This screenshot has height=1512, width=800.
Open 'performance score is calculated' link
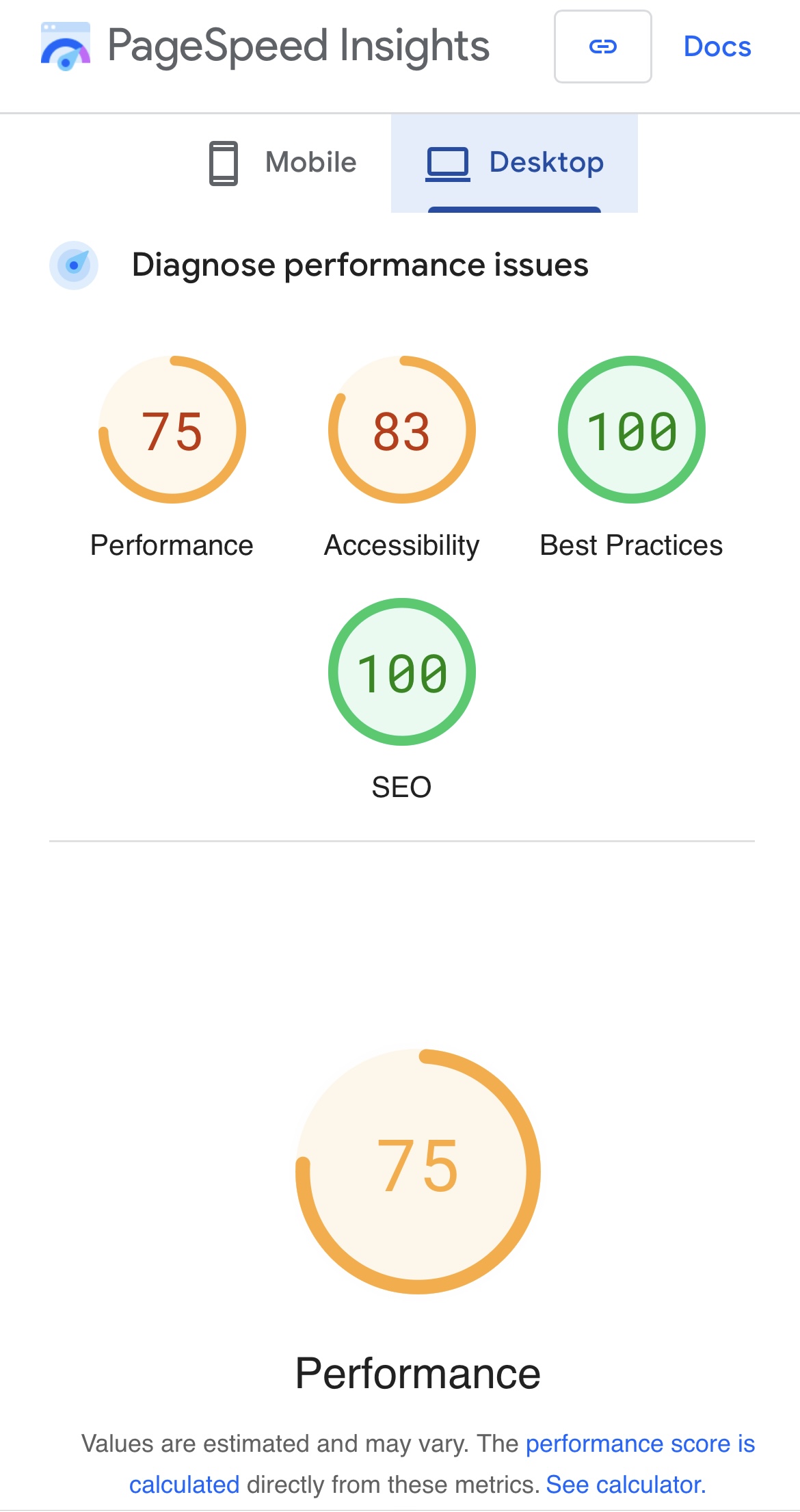click(x=441, y=1464)
